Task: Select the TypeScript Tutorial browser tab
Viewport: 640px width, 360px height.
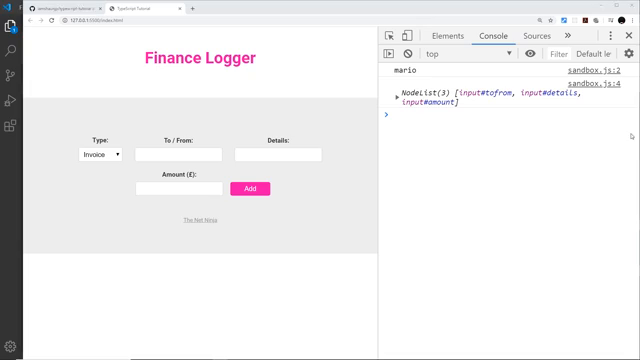Action: (x=145, y=8)
